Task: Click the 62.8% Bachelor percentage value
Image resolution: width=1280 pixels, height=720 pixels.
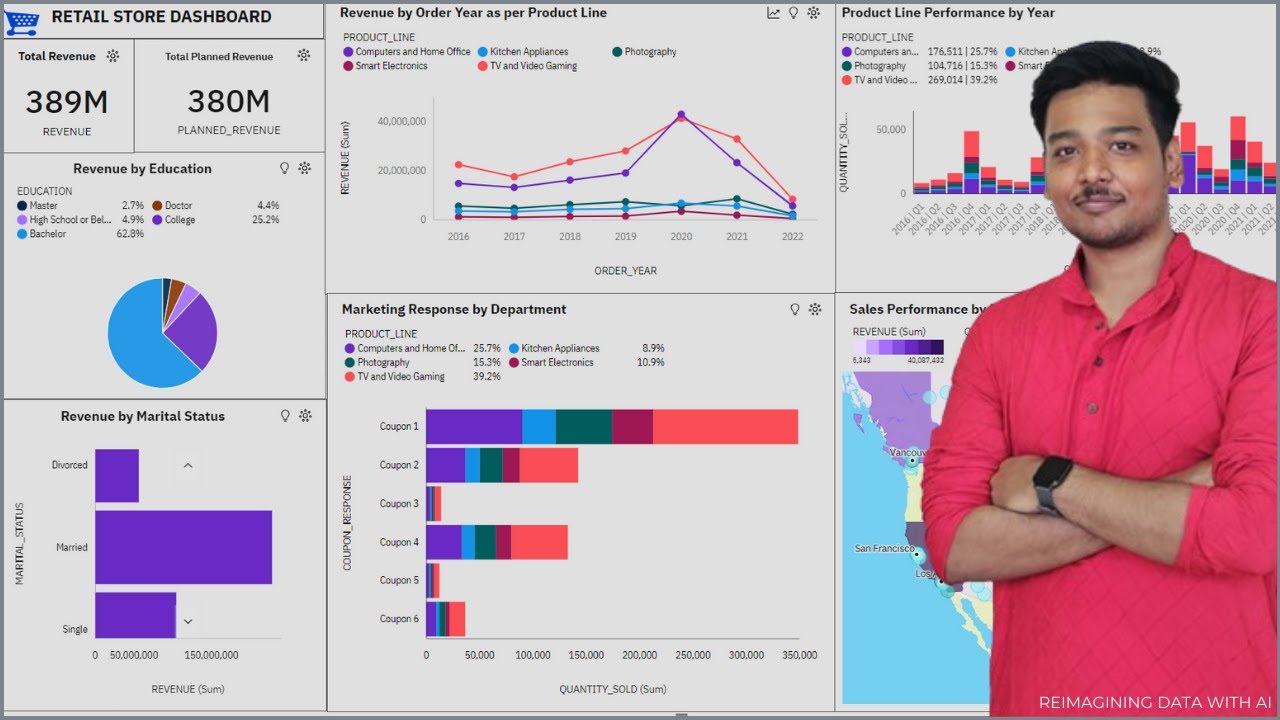Action: (130, 234)
